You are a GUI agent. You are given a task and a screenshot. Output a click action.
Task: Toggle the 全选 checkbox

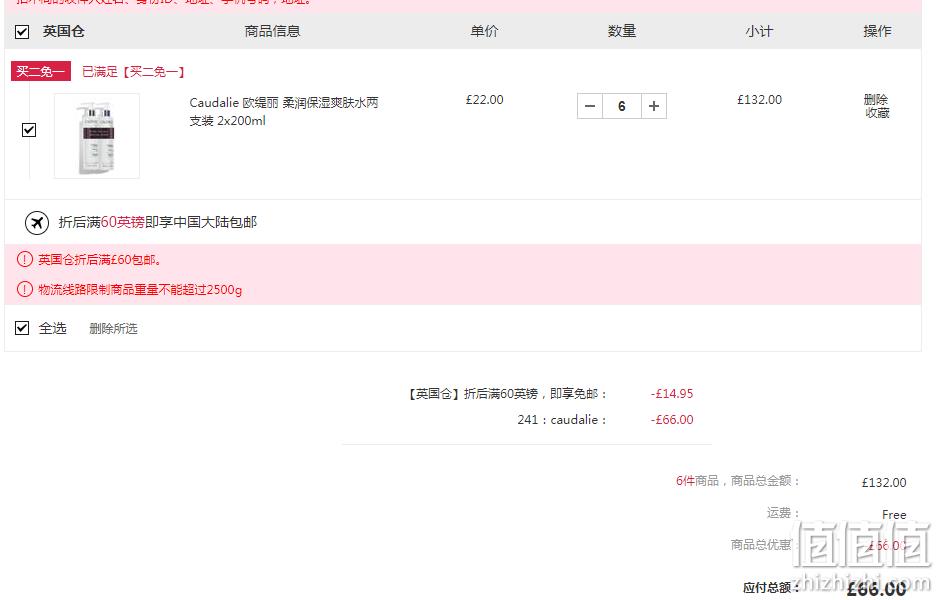click(x=22, y=328)
